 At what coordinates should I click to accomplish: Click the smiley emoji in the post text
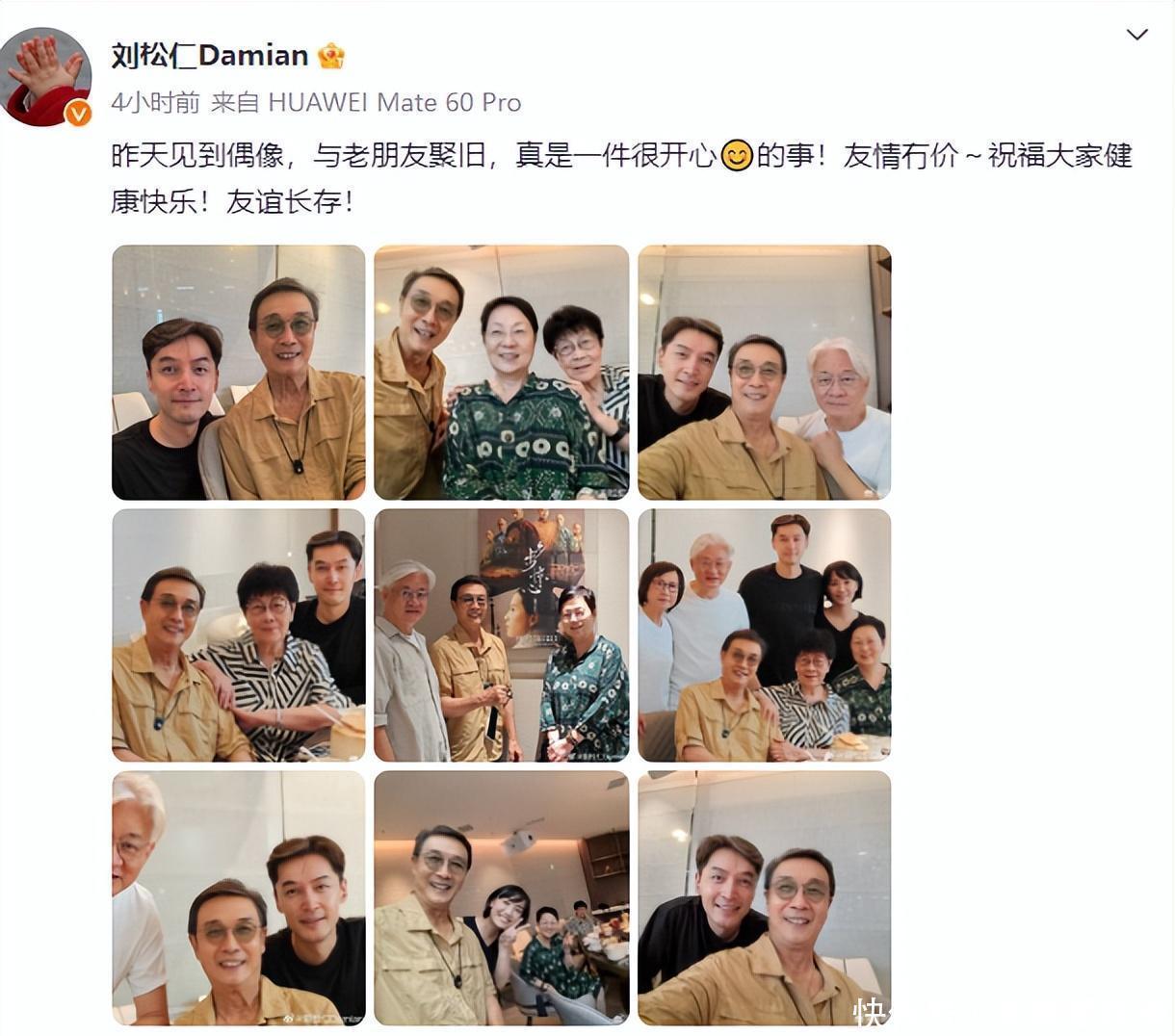[x=737, y=155]
